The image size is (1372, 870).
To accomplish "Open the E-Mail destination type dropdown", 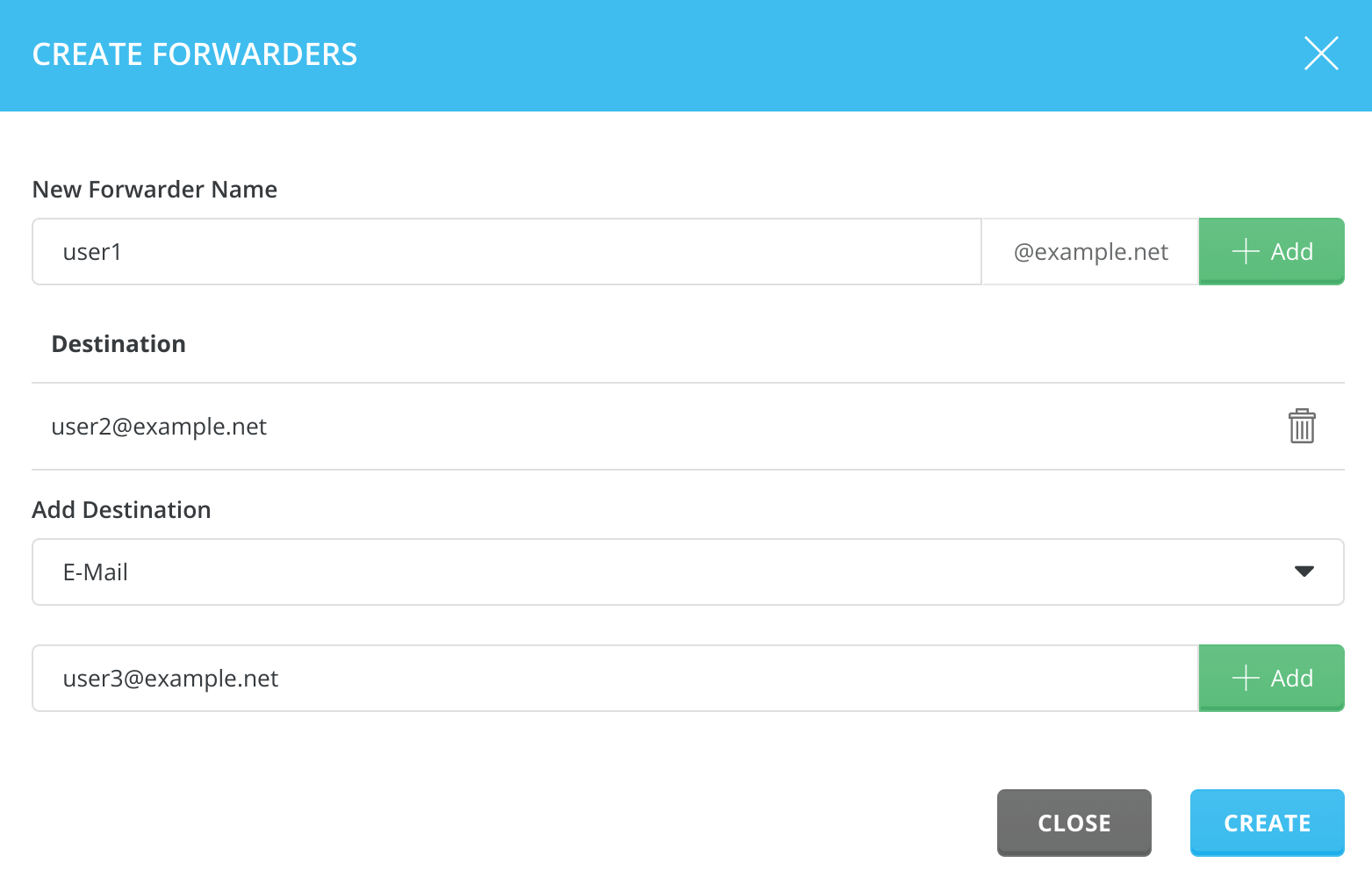I will point(687,572).
